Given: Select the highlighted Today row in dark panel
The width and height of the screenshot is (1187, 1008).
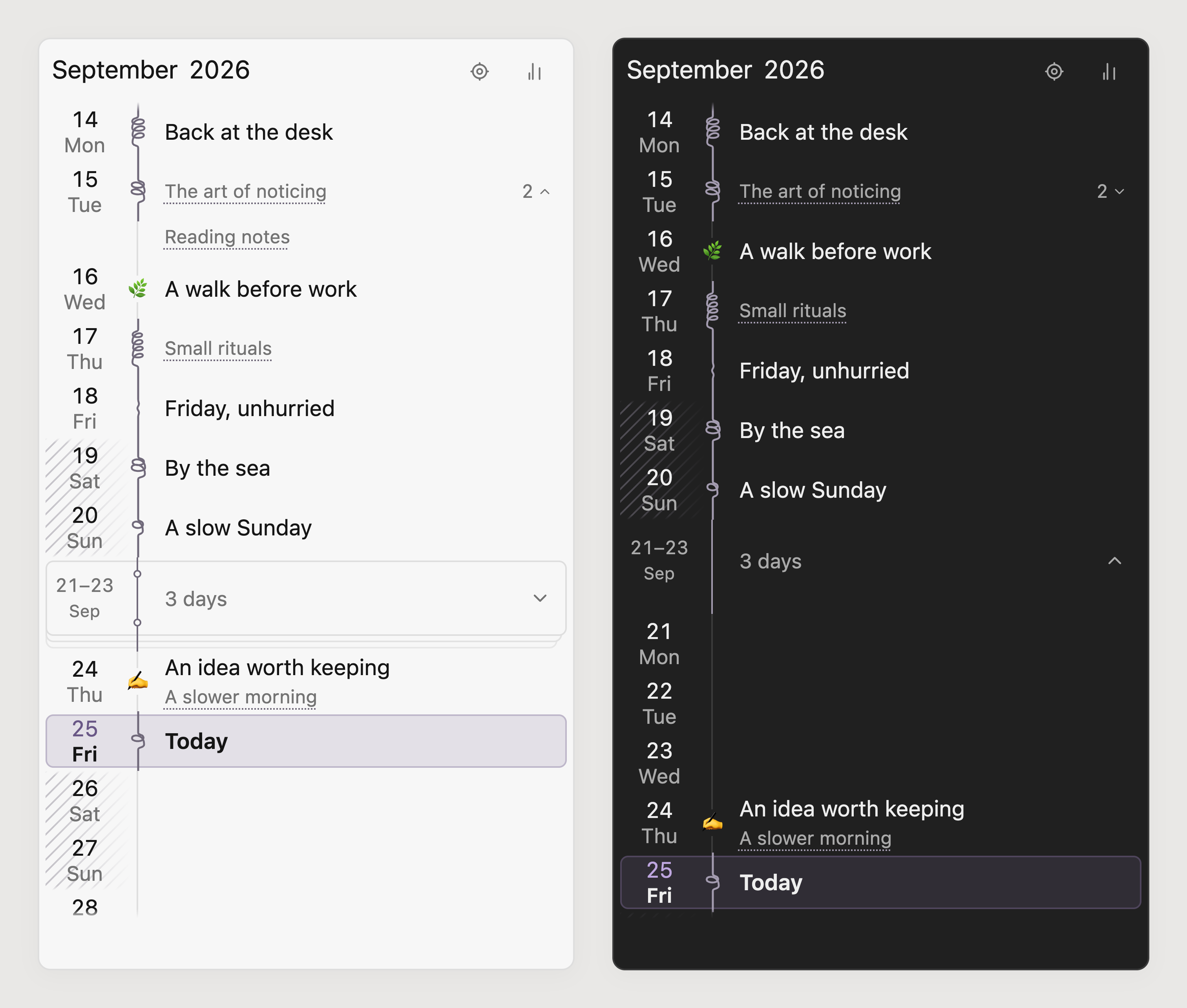Looking at the screenshot, I should point(880,882).
